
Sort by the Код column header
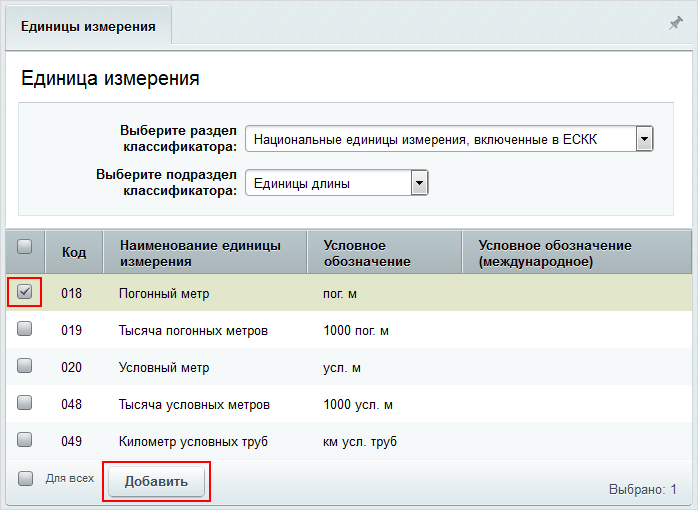coord(74,252)
